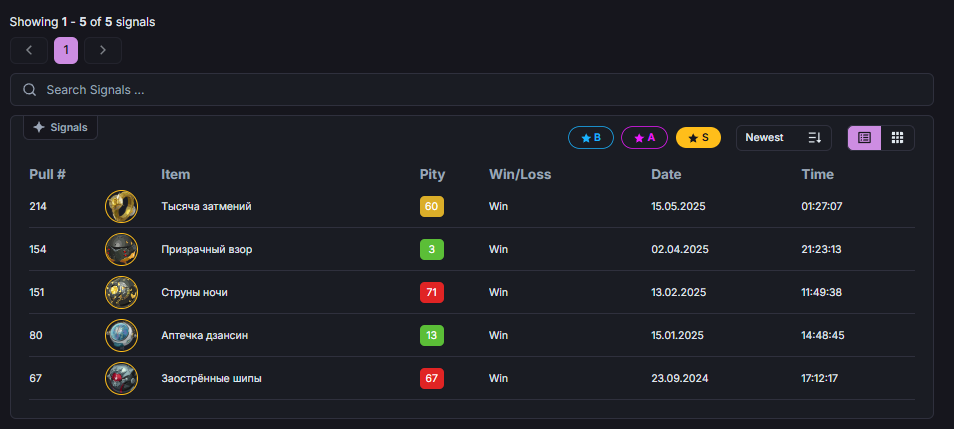Click time 11:49:38
This screenshot has width=954, height=429.
(x=822, y=292)
